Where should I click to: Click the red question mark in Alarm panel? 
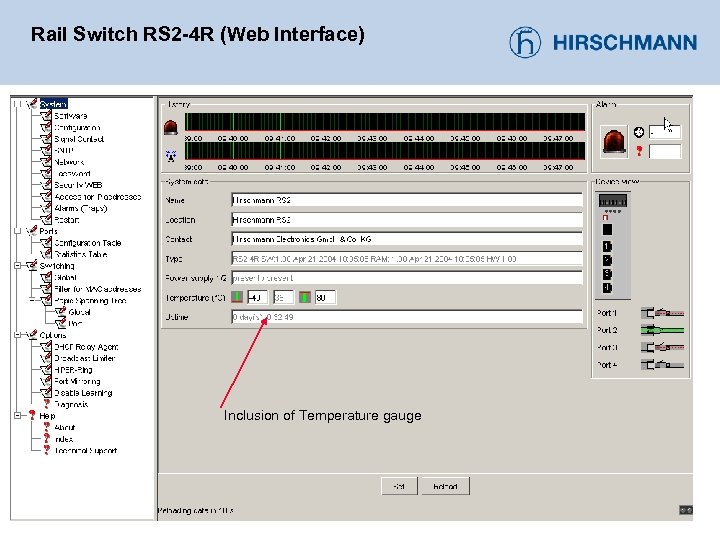coord(639,151)
